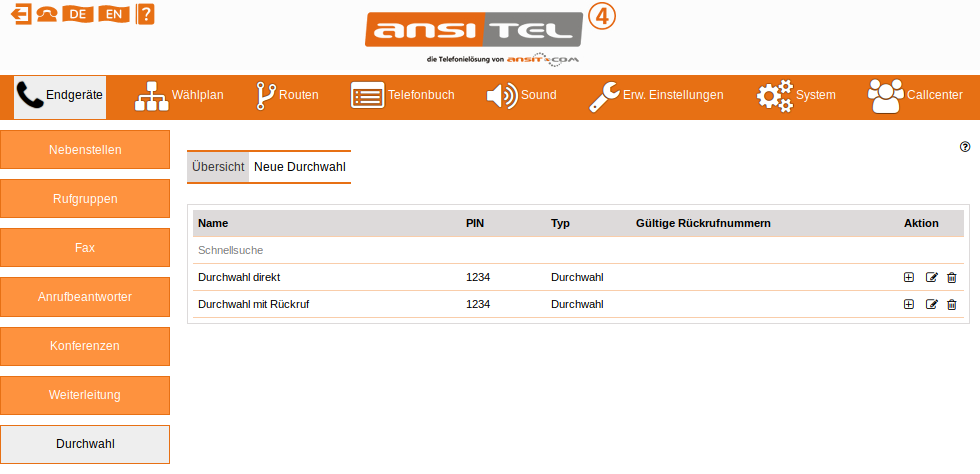Edit the 'Durchwahl direkt' entry
This screenshot has width=980, height=474.
coord(932,277)
